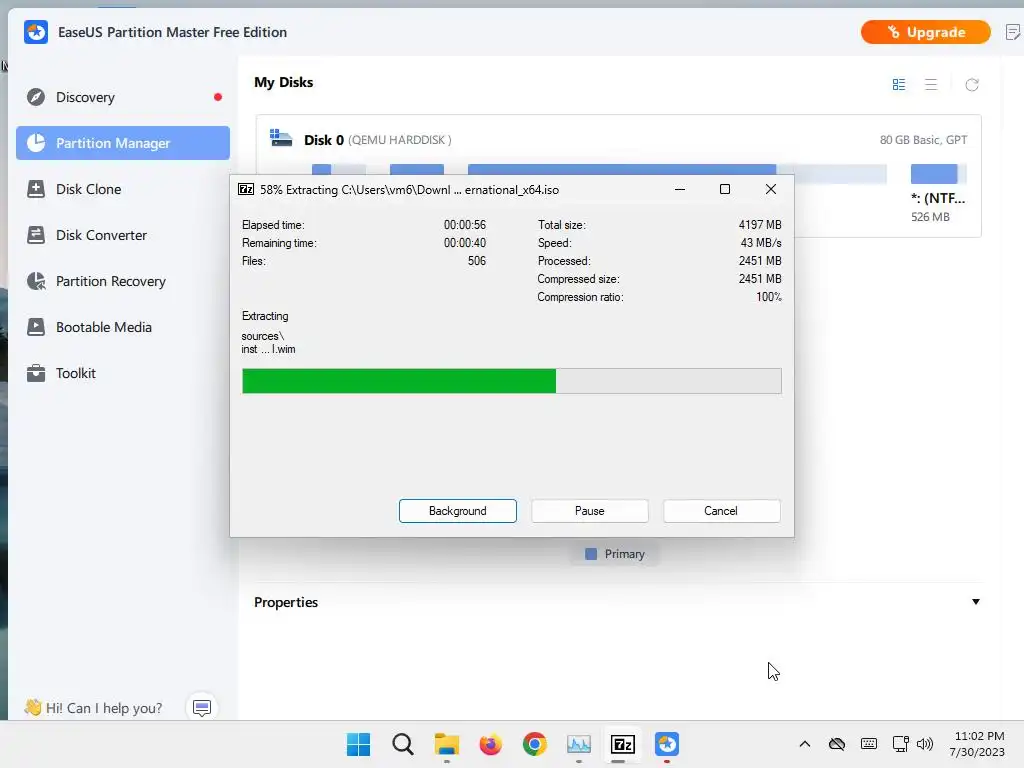Select Partition Manager in the sidebar
The width and height of the screenshot is (1024, 768).
click(x=123, y=143)
